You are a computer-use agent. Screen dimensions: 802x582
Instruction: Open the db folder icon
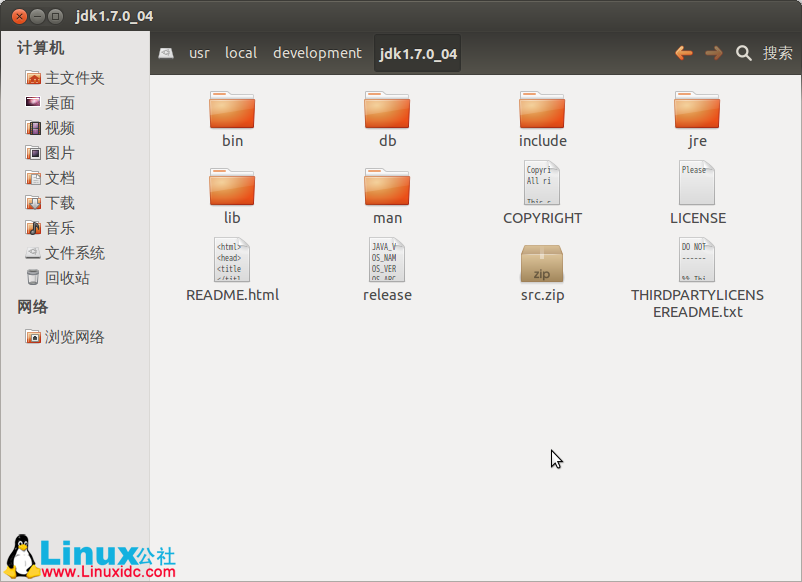[387, 109]
